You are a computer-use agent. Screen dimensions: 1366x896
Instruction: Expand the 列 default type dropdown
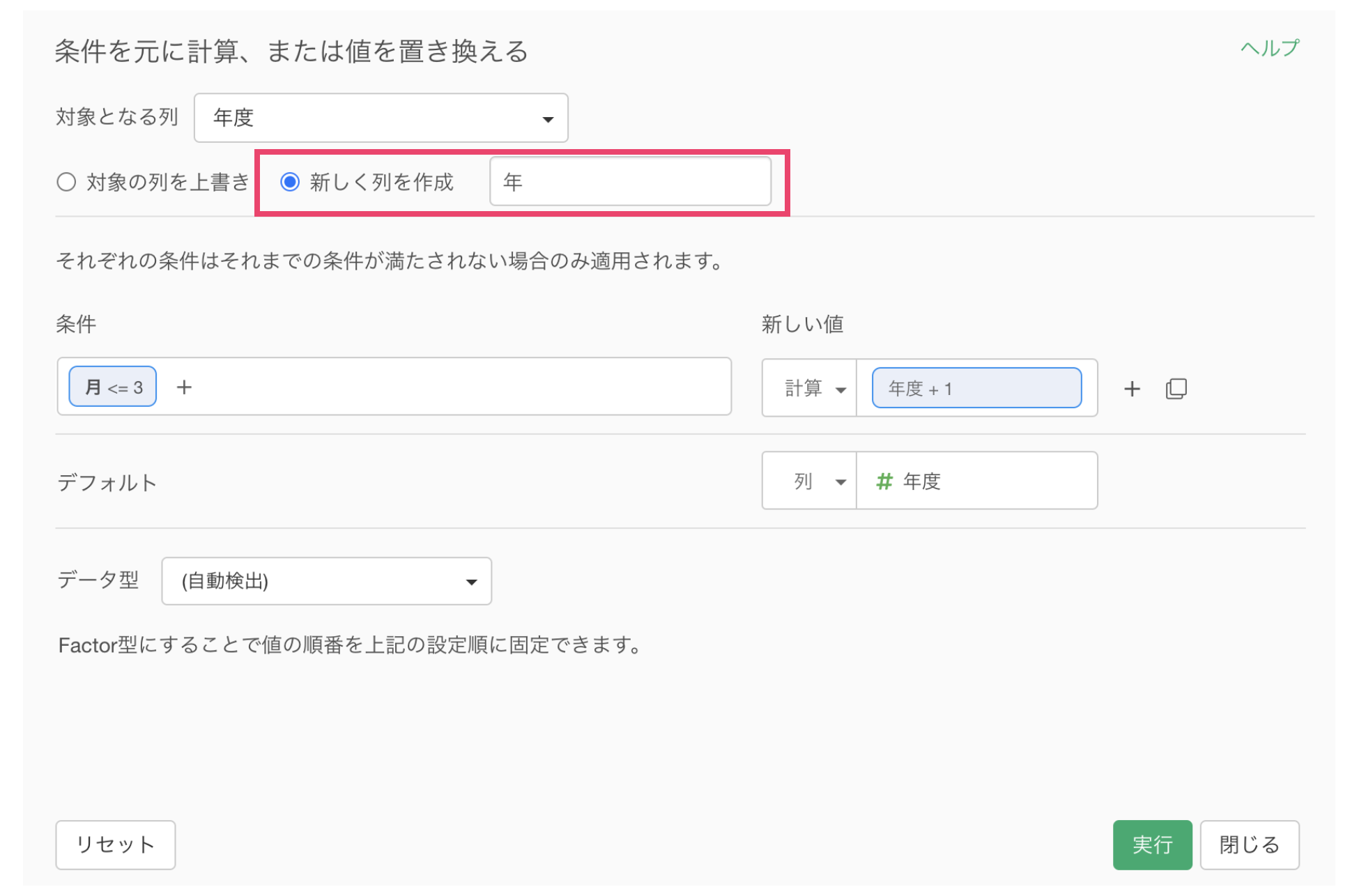[x=811, y=481]
